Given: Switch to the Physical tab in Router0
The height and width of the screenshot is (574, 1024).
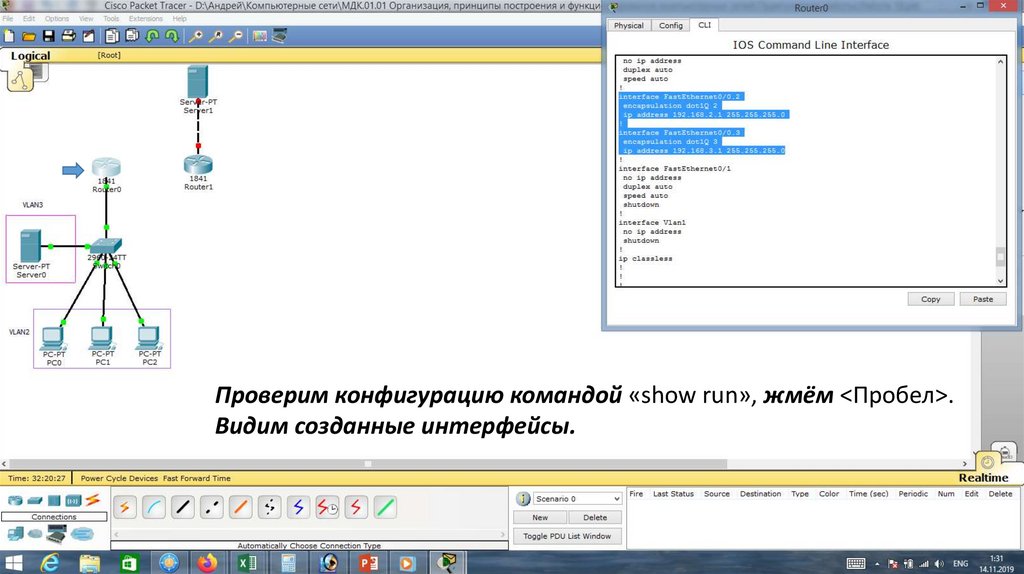Looking at the screenshot, I should (629, 25).
